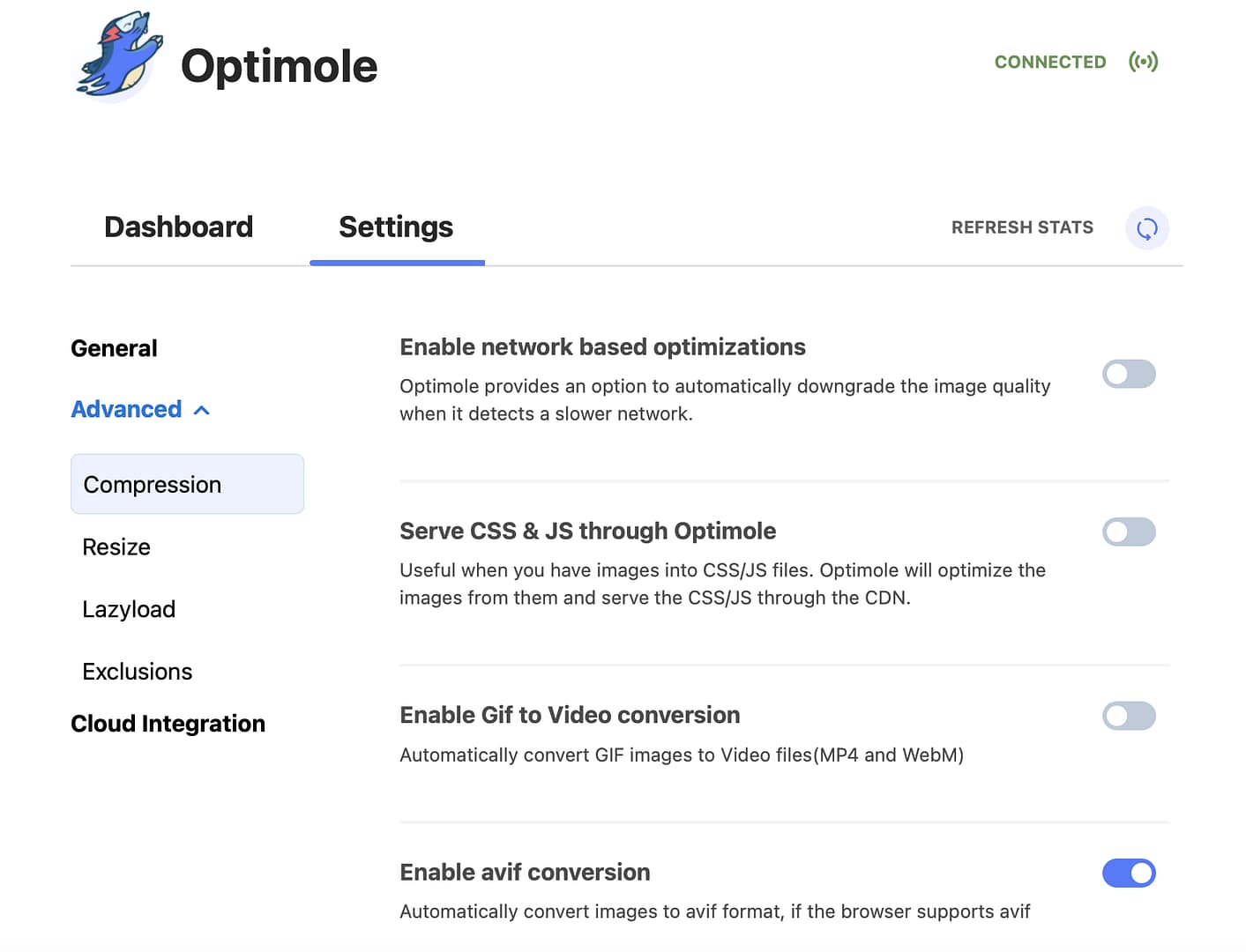The width and height of the screenshot is (1246, 952).
Task: Select the Settings tab
Action: (395, 227)
